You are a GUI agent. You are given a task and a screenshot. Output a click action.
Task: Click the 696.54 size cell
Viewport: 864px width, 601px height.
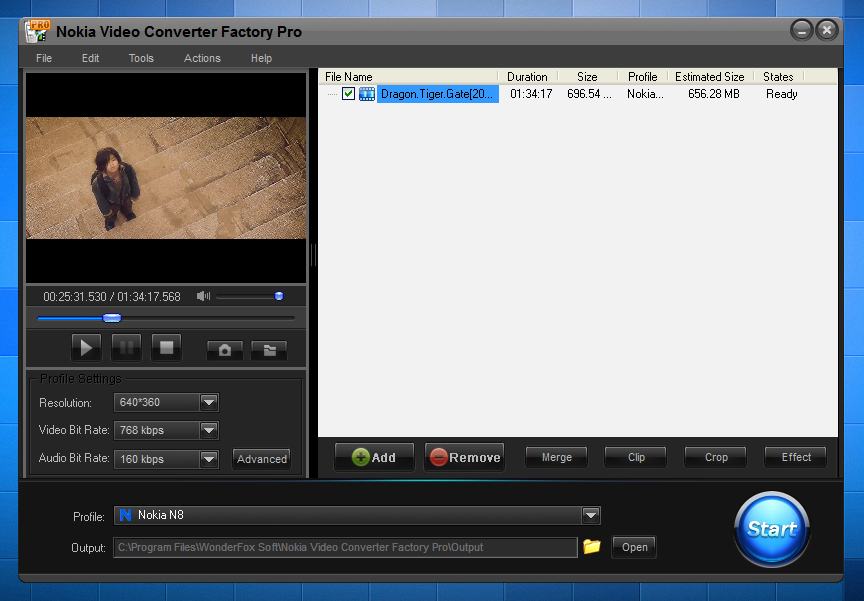tap(588, 94)
